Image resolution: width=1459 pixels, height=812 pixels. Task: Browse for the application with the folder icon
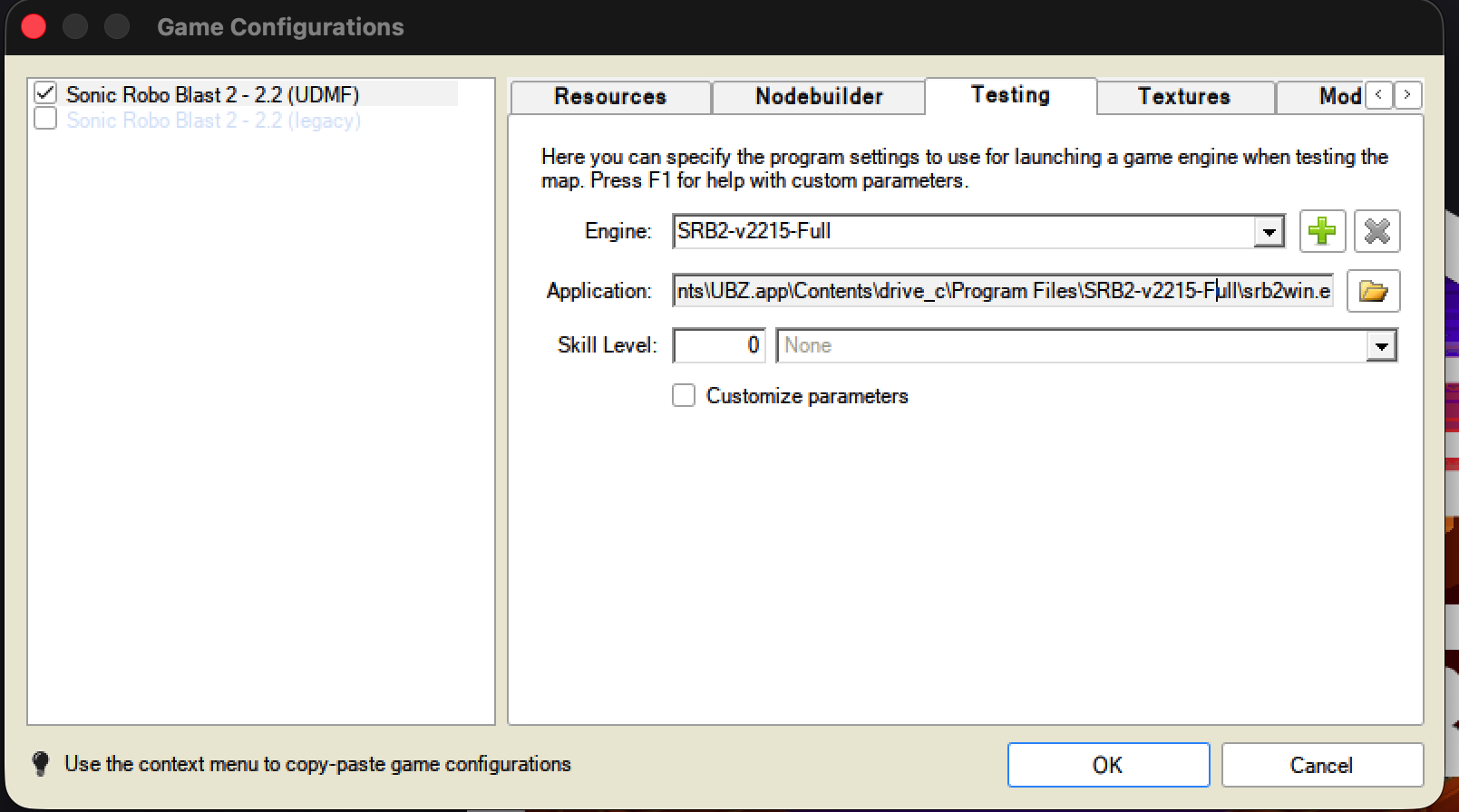(1373, 291)
